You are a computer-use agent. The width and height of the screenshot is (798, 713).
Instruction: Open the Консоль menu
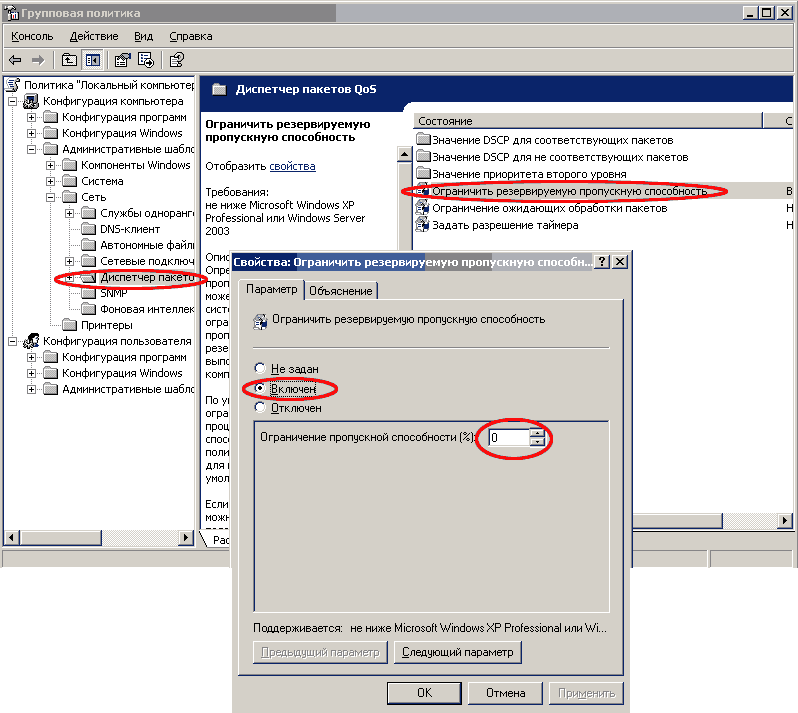tap(32, 36)
